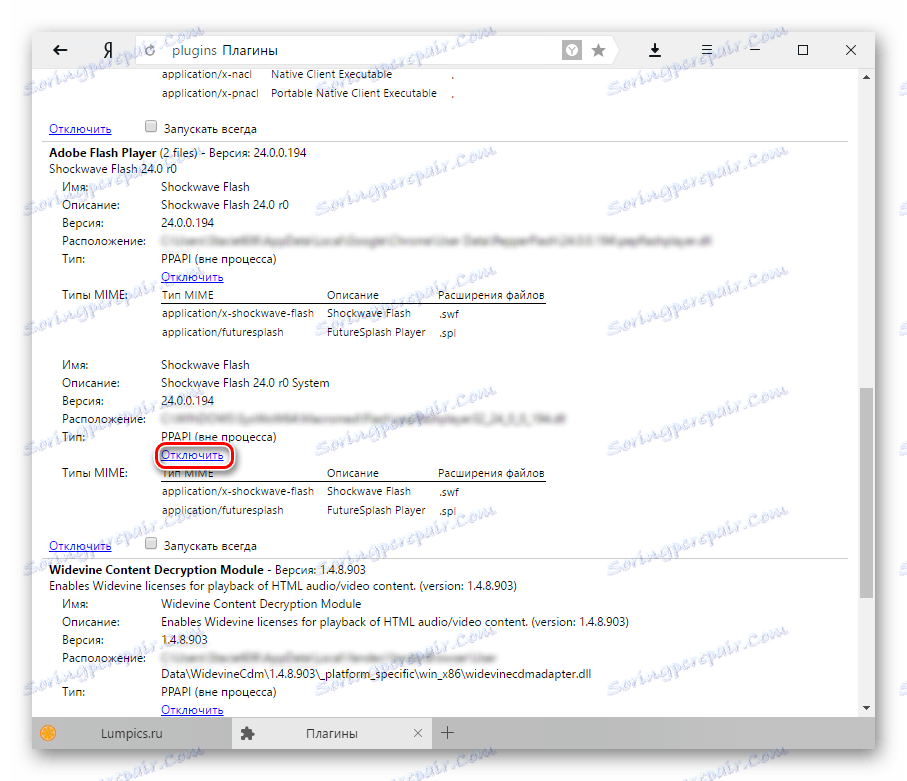Viewport: 907px width, 781px height.
Task: Disable the Widevine Content Decryption Module
Action: click(x=194, y=709)
